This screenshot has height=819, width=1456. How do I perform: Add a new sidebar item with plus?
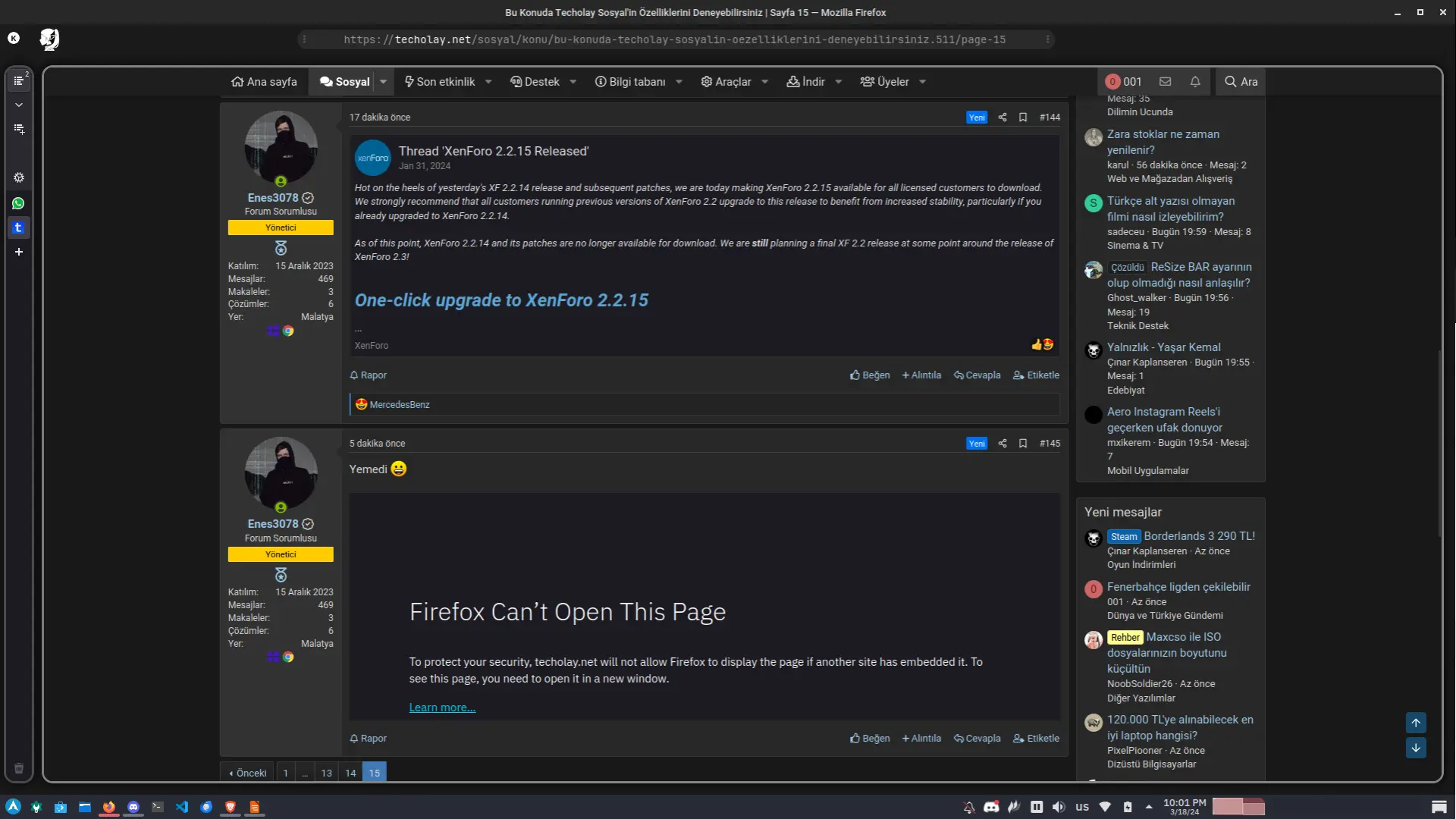coord(19,252)
